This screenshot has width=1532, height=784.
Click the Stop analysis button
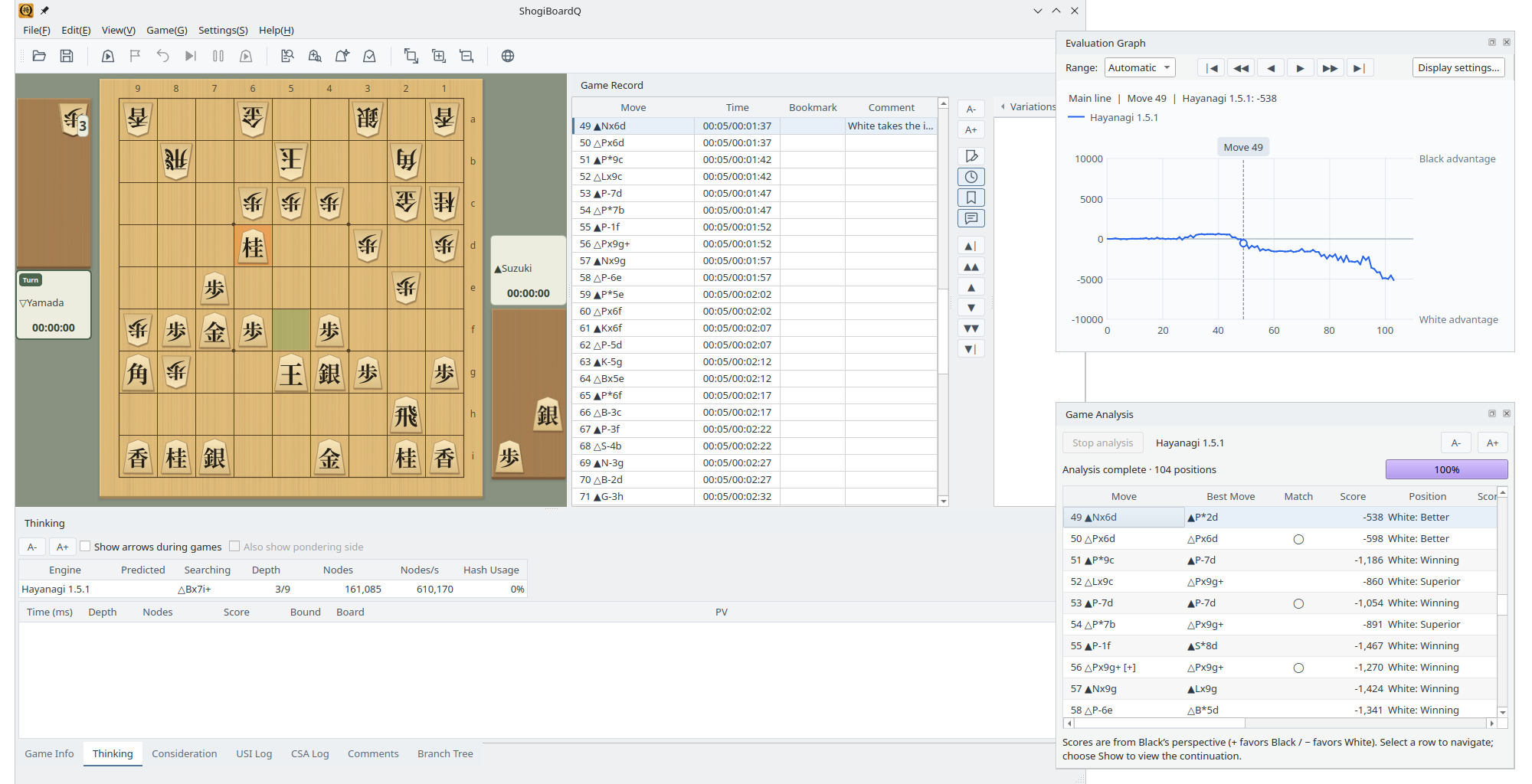[x=1103, y=443]
